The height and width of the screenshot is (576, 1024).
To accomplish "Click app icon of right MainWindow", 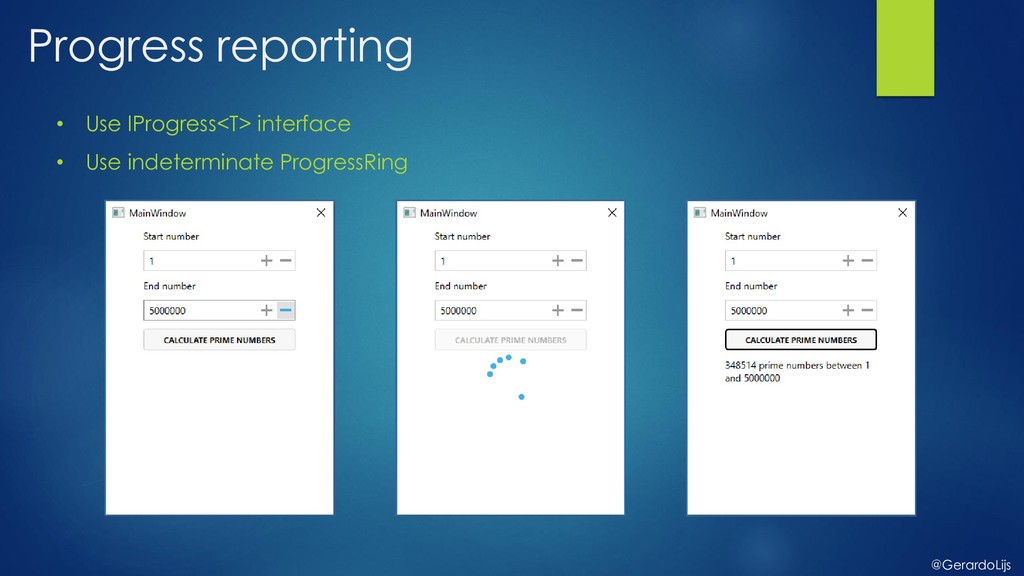I will click(700, 213).
